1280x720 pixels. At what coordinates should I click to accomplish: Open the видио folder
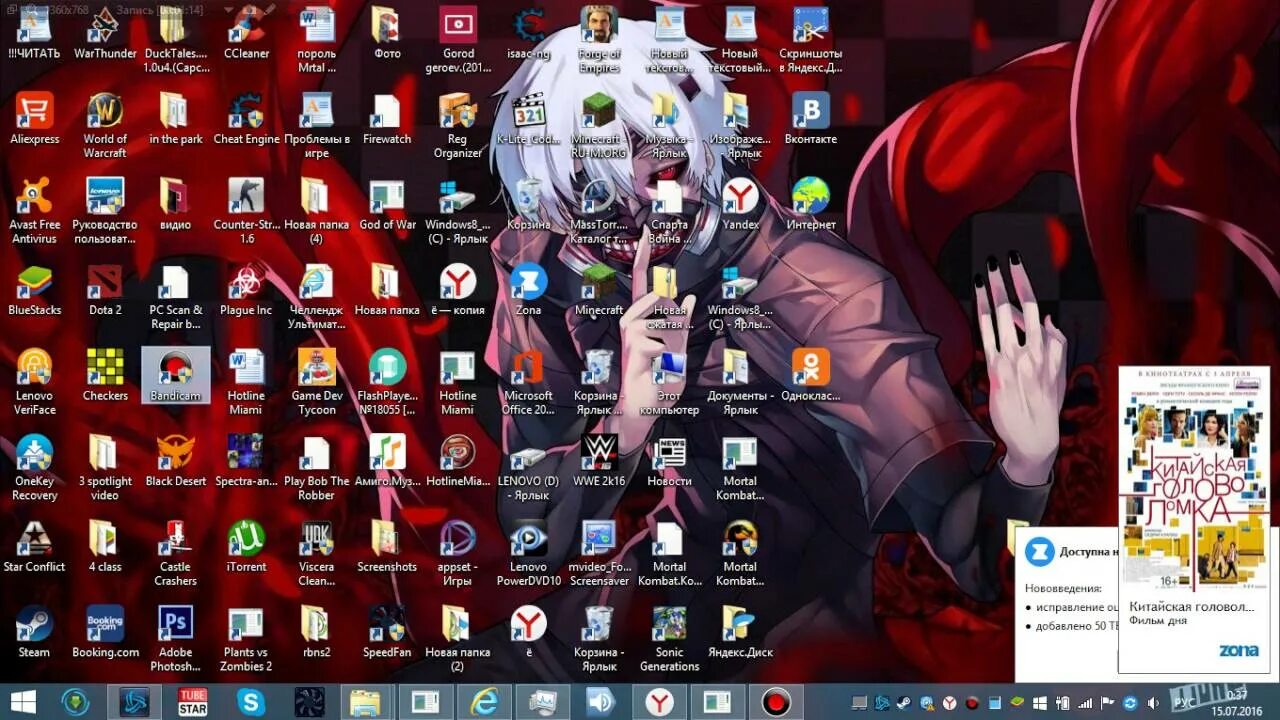pyautogui.click(x=176, y=205)
